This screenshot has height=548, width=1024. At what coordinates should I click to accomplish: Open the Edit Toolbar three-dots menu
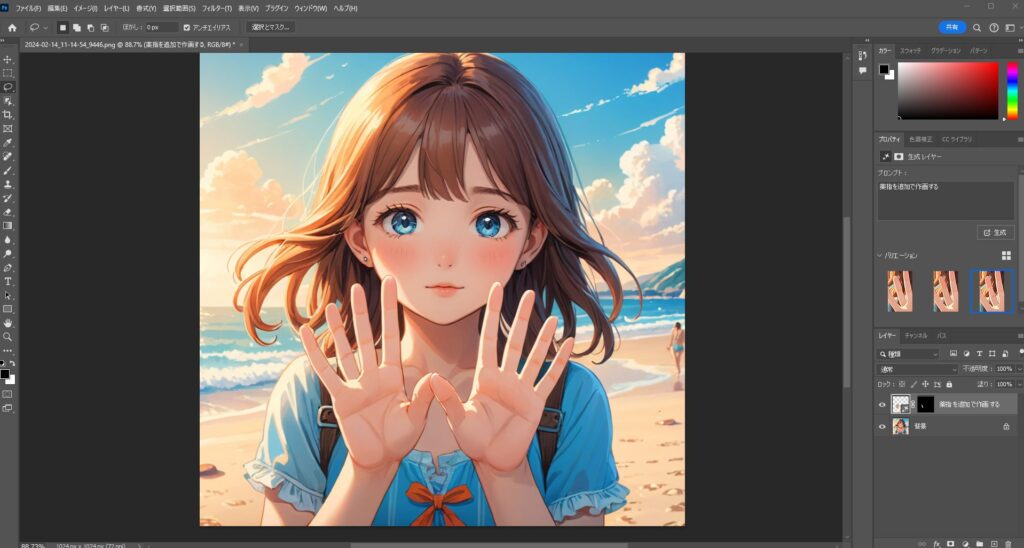pos(8,351)
